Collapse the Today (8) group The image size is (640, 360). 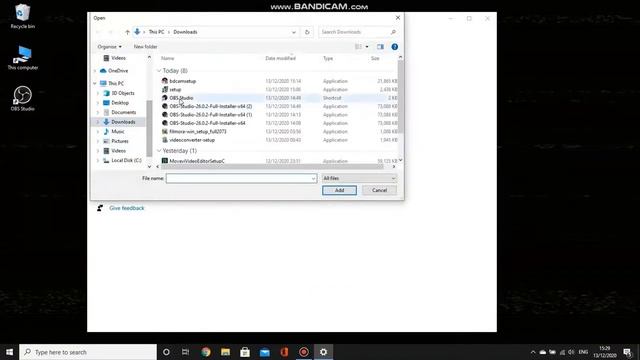pyautogui.click(x=159, y=71)
